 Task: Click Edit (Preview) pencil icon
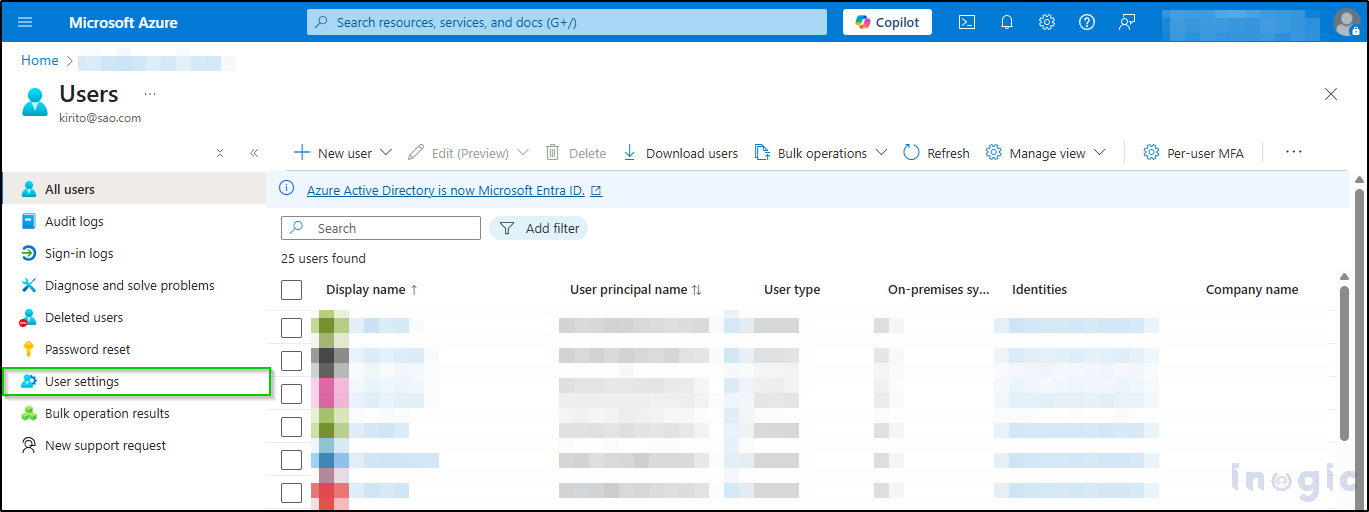click(x=416, y=153)
